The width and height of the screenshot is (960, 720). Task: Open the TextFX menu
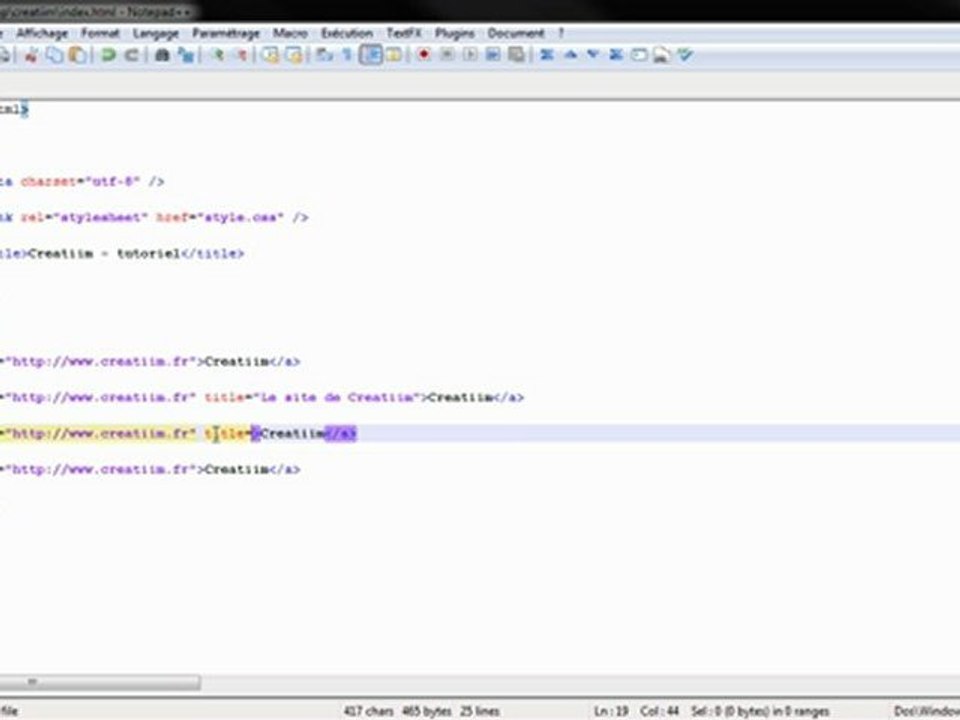403,33
